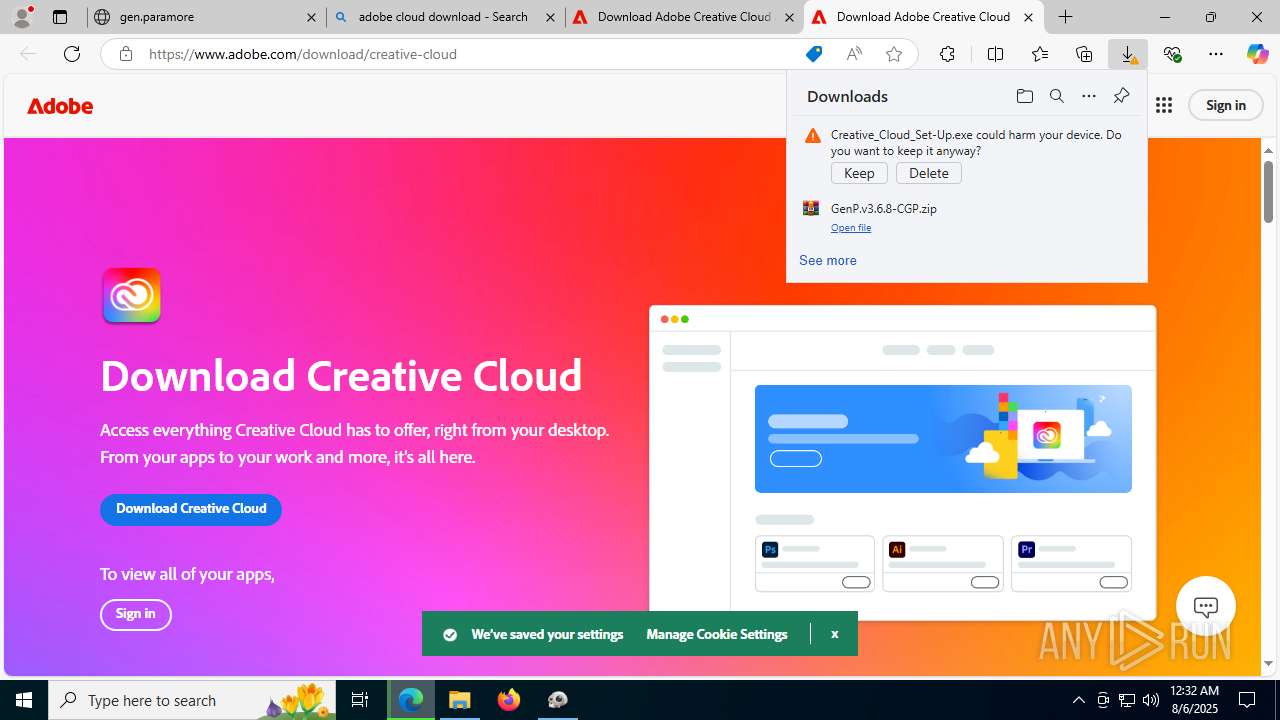
Task: Click the taskbar search box
Action: (x=192, y=700)
